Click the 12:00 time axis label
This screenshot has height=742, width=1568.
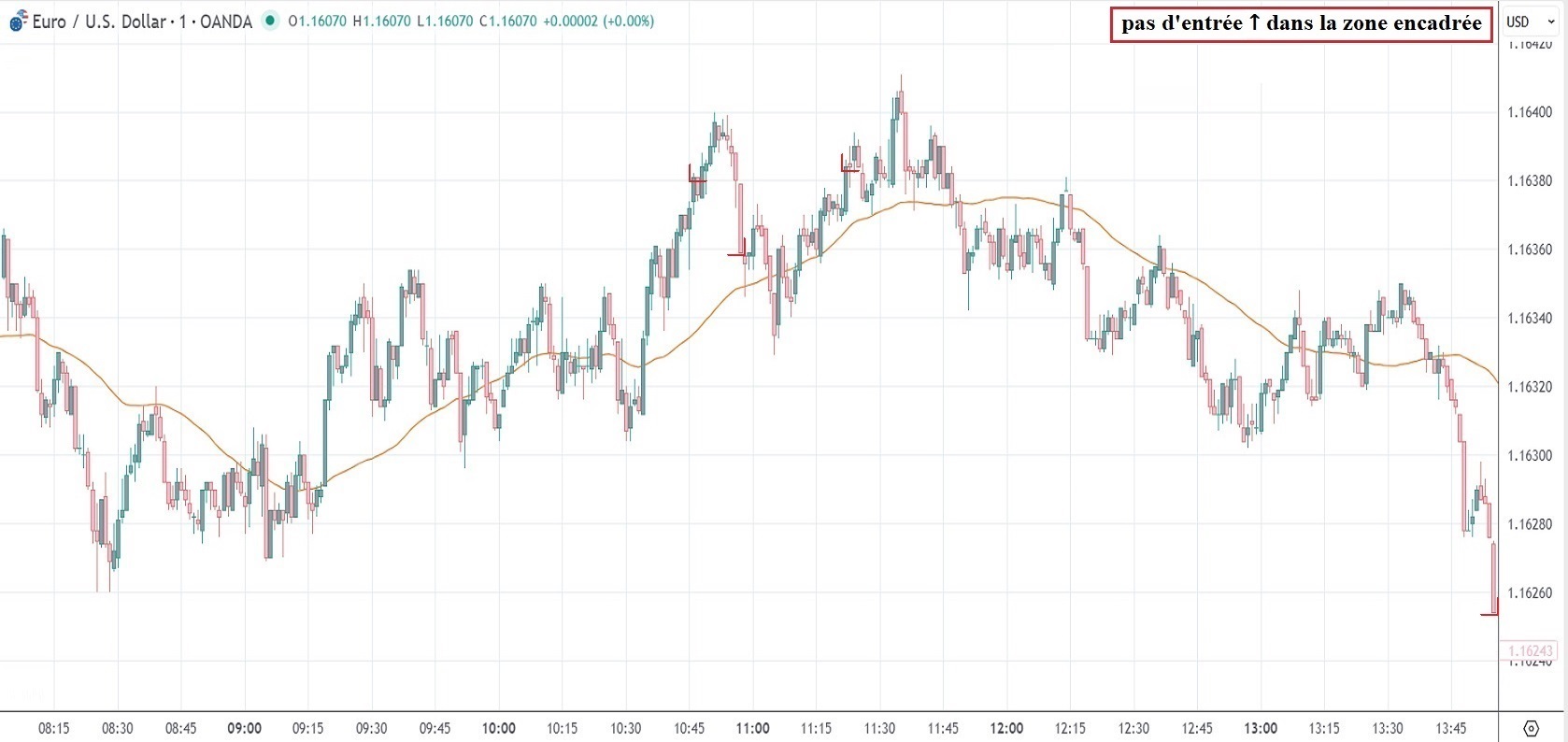(x=1007, y=728)
